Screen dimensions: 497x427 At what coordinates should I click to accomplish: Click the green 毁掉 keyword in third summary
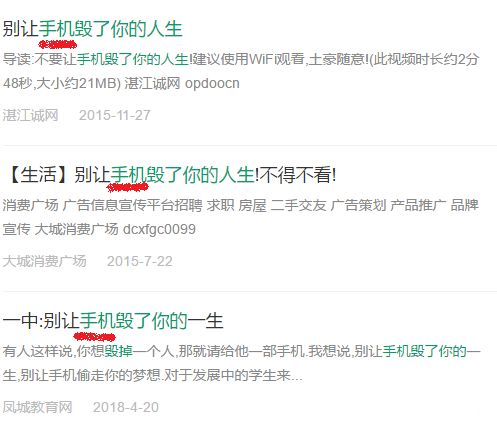(119, 351)
